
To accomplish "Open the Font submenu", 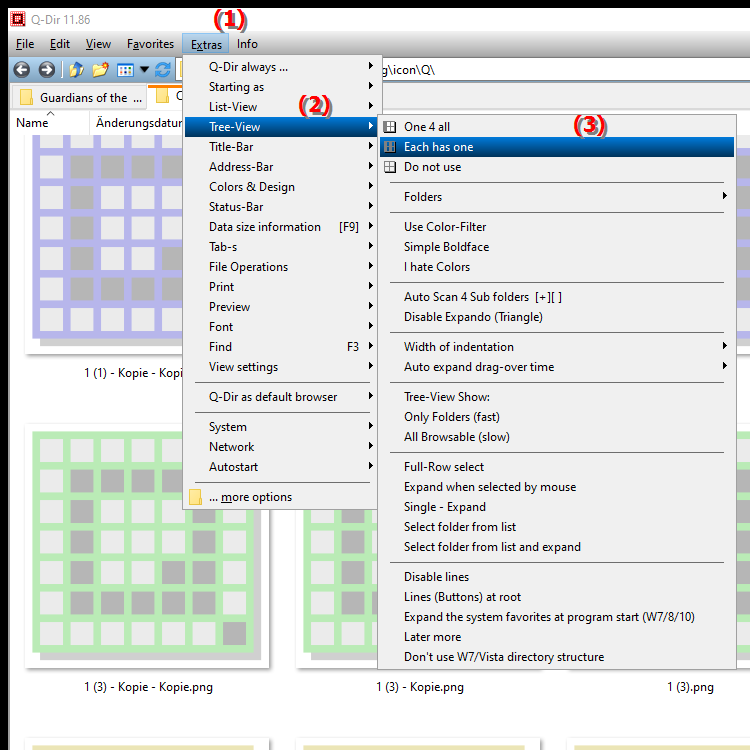I will pyautogui.click(x=281, y=327).
